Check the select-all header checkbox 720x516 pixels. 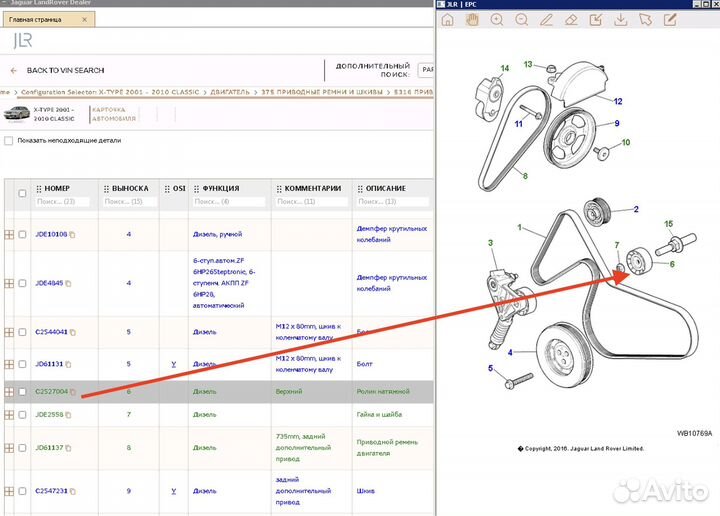pyautogui.click(x=22, y=193)
